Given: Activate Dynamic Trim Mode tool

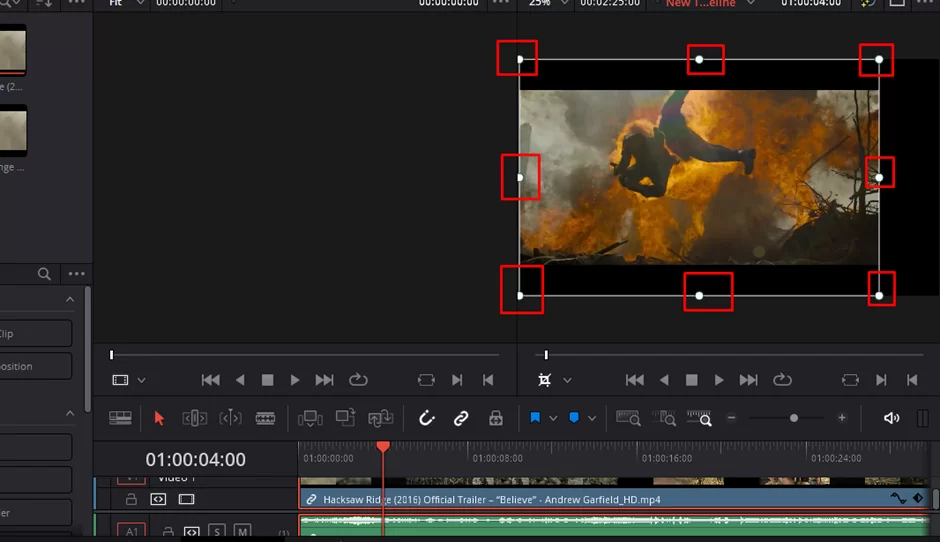Looking at the screenshot, I should click(x=230, y=418).
